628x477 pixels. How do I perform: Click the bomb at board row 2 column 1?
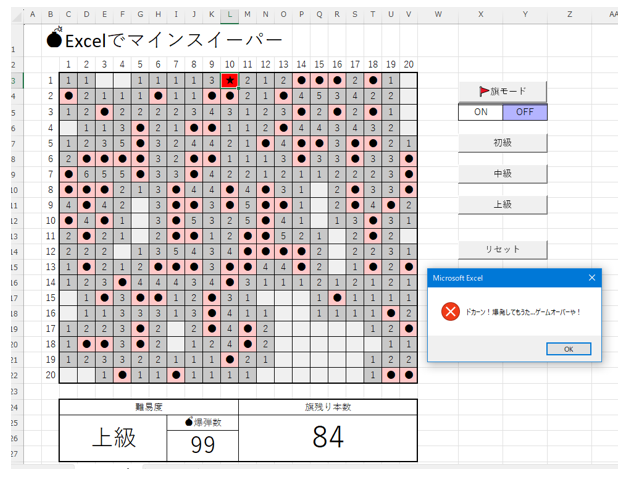point(68,96)
